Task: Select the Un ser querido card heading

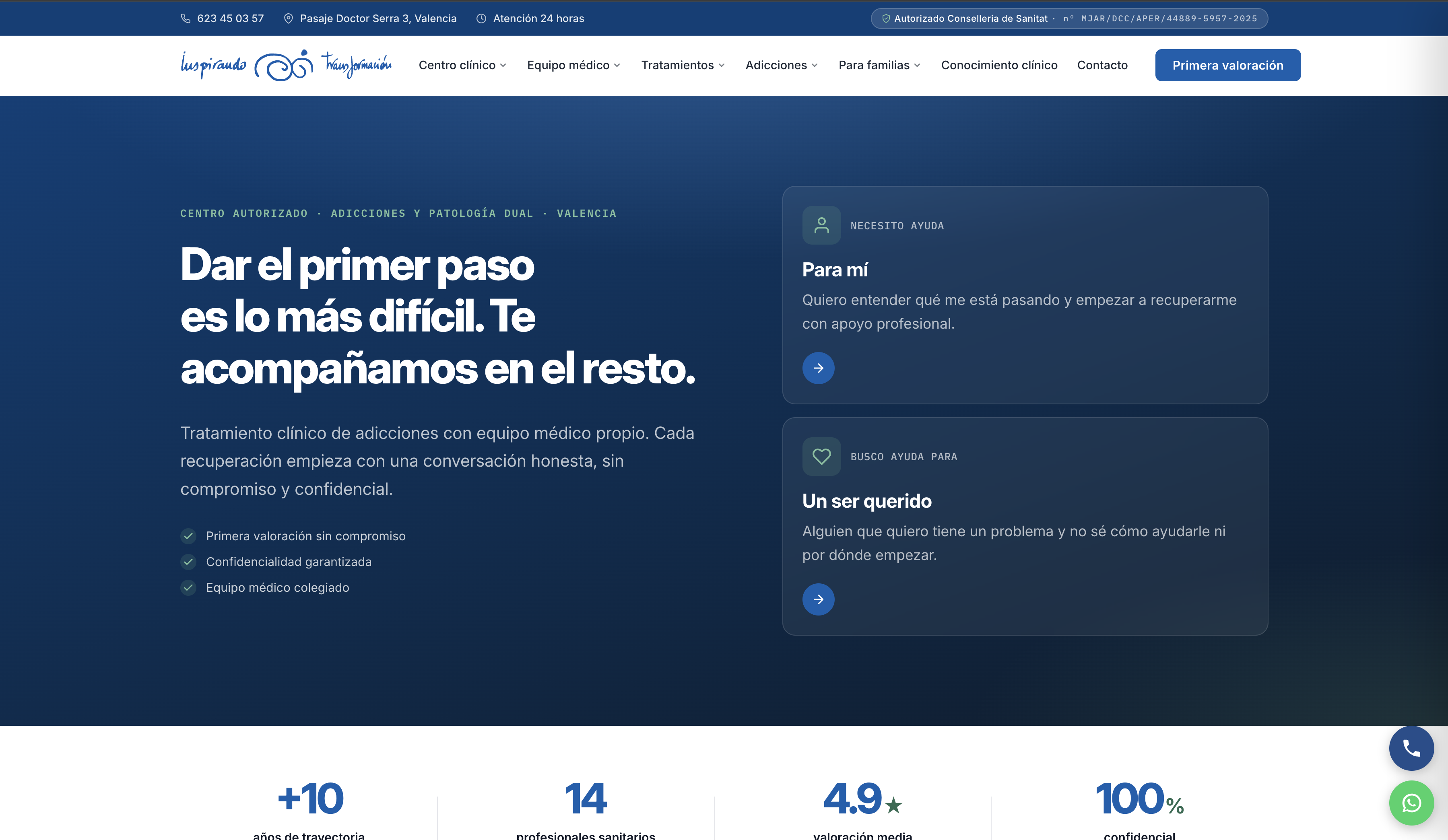Action: point(866,501)
